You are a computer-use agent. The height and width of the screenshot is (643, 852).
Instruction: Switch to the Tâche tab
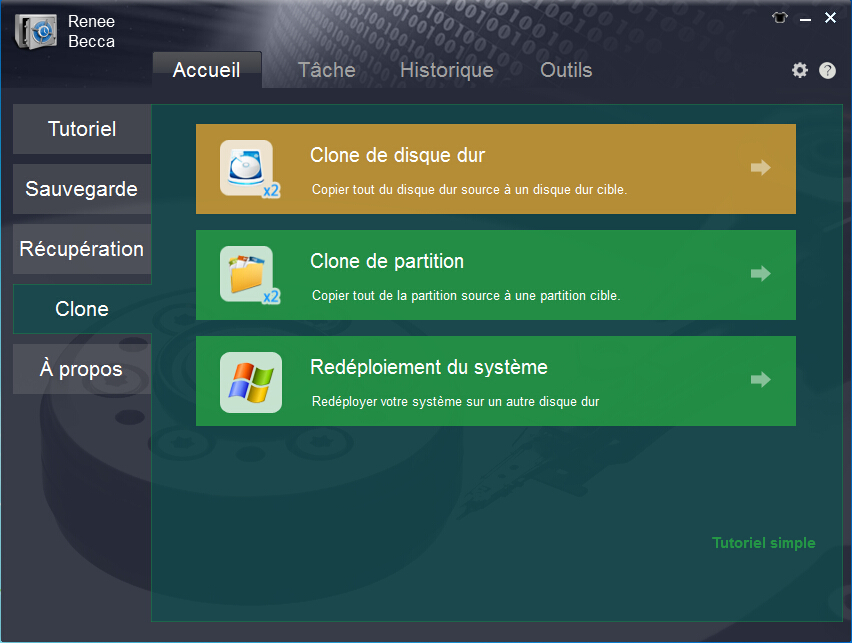point(327,70)
